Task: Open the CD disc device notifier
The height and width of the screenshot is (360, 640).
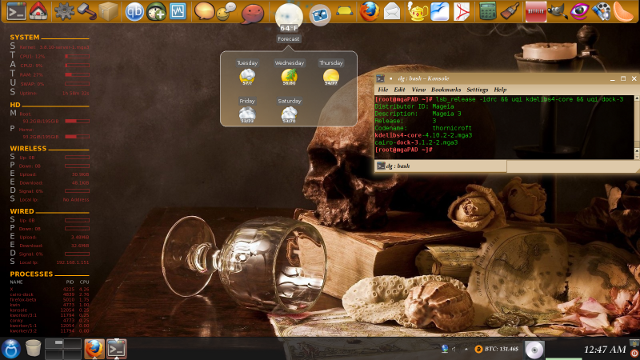Action: click(534, 350)
